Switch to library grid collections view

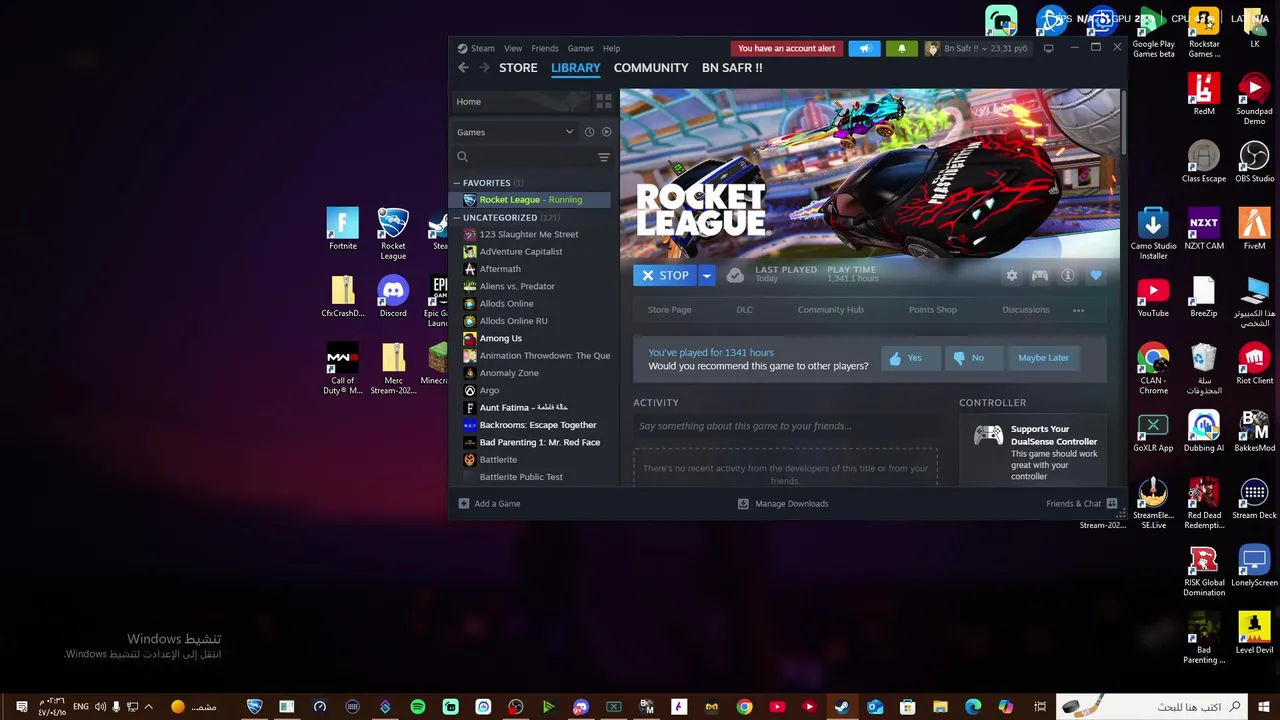[x=603, y=101]
